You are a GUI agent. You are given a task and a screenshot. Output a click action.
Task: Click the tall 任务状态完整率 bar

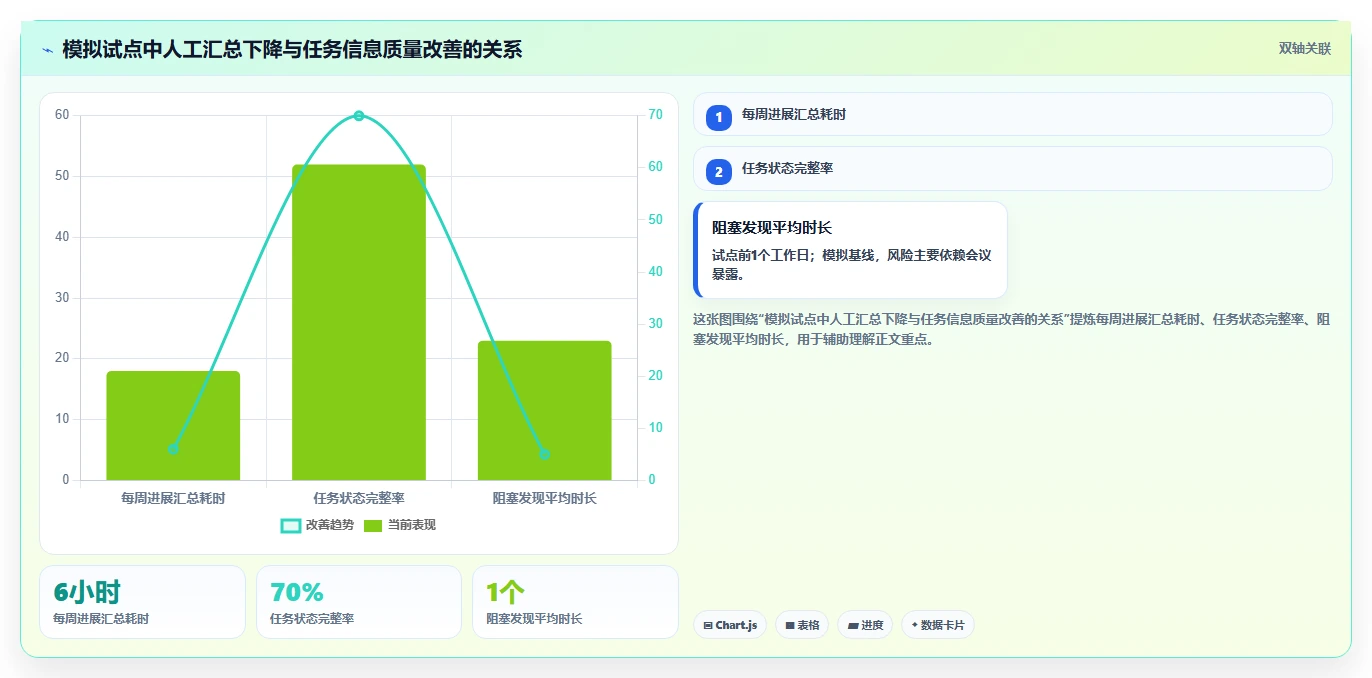coord(359,322)
